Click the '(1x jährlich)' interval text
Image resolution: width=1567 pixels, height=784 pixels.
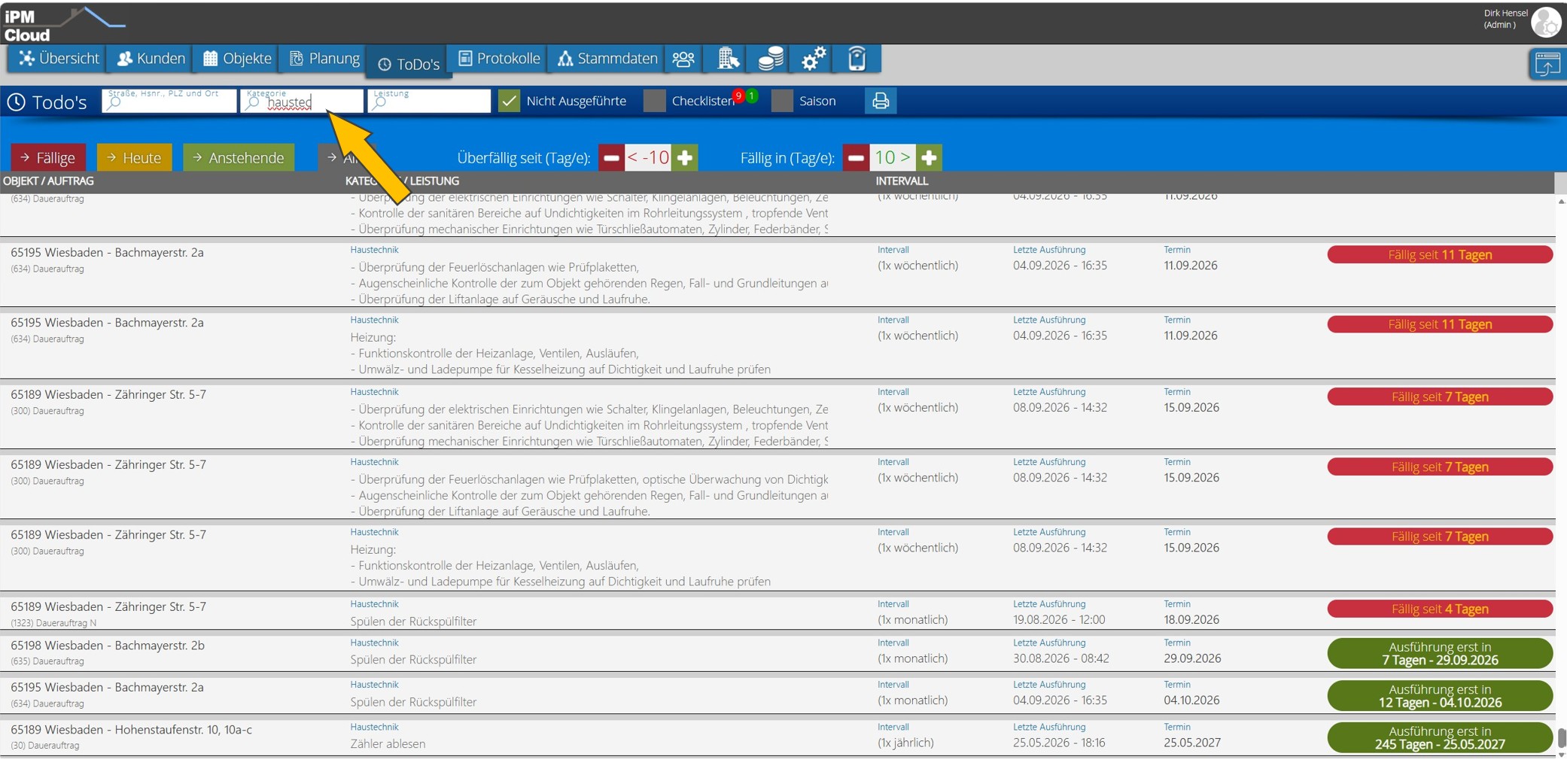pyautogui.click(x=905, y=743)
